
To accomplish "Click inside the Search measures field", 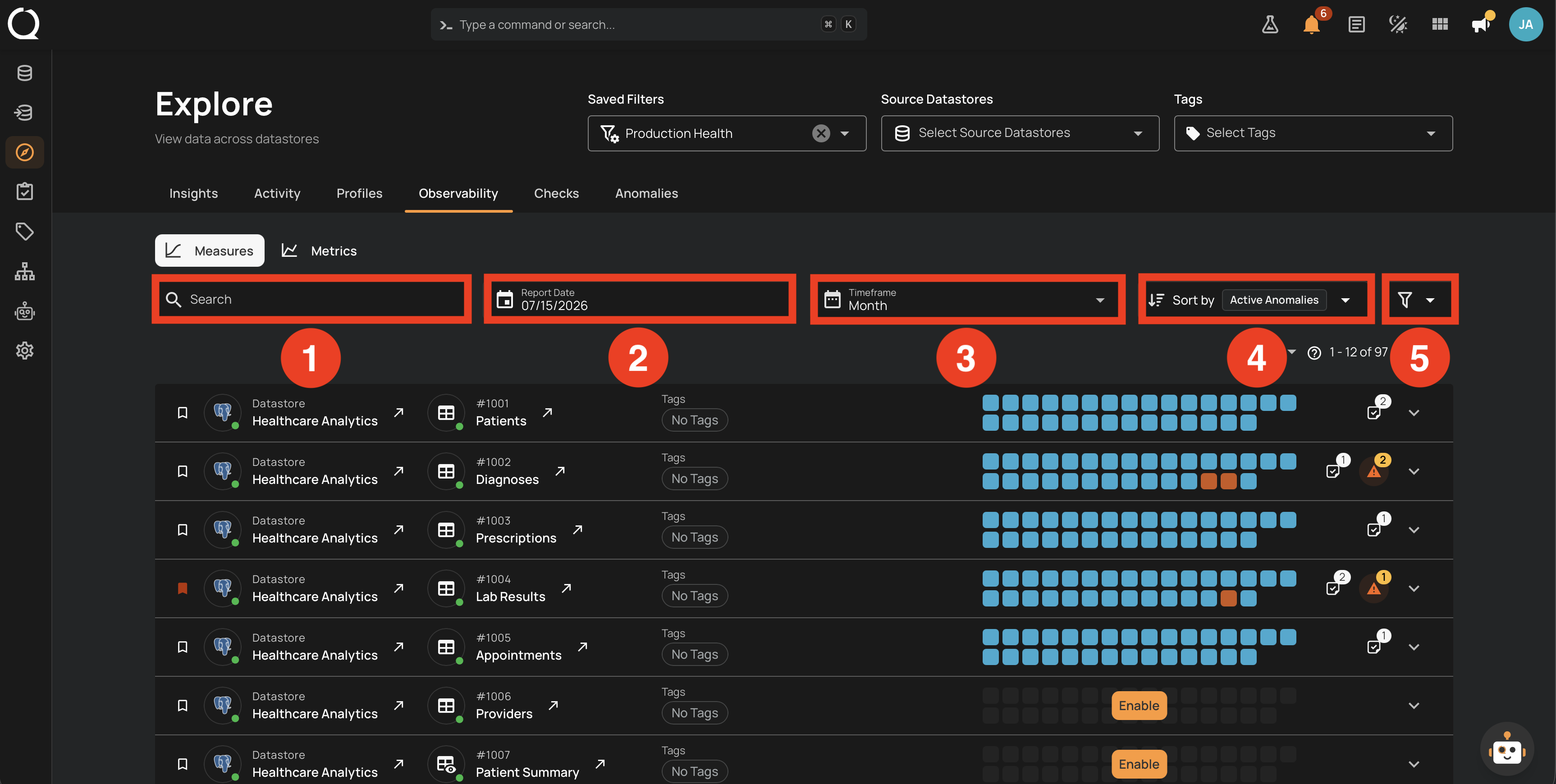I will tap(311, 300).
